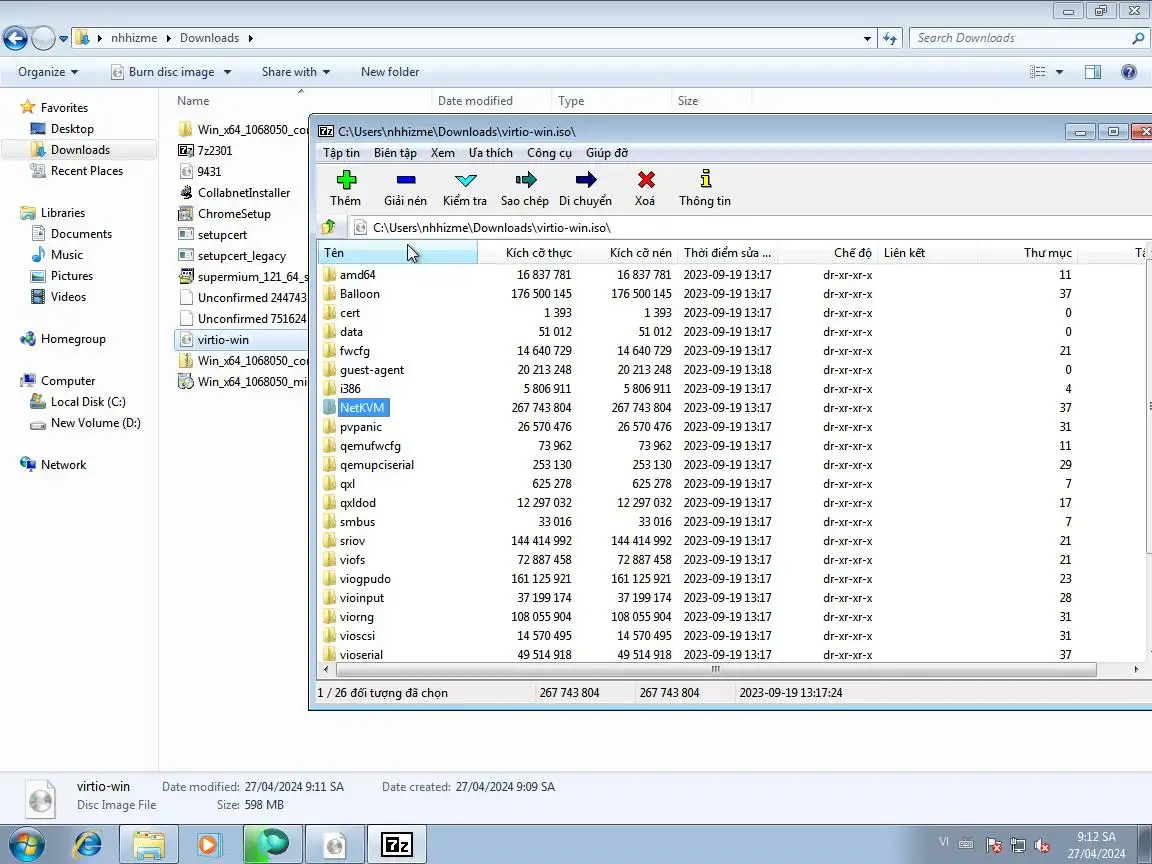Viewport: 1152px width, 864px height.
Task: Click the volume muted tray icon
Action: pos(1042,845)
